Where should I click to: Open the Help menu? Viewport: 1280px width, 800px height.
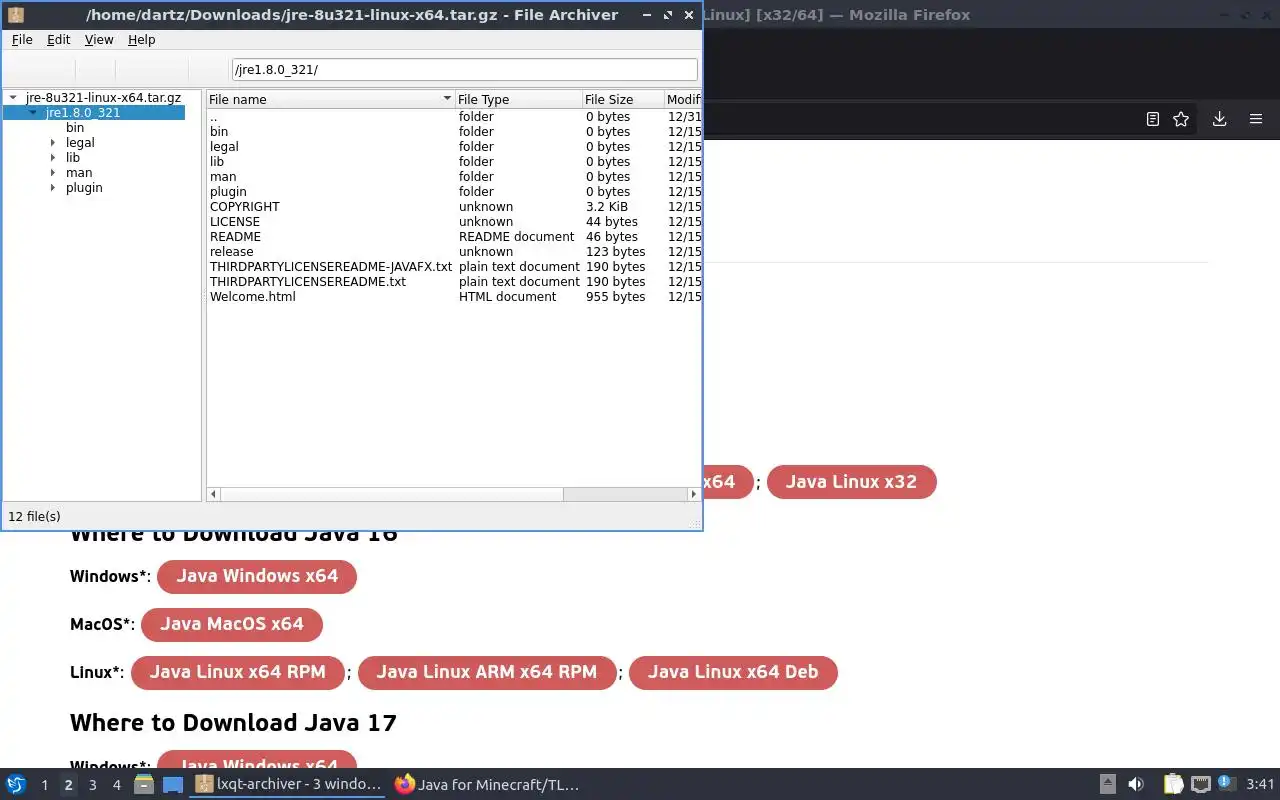click(141, 39)
